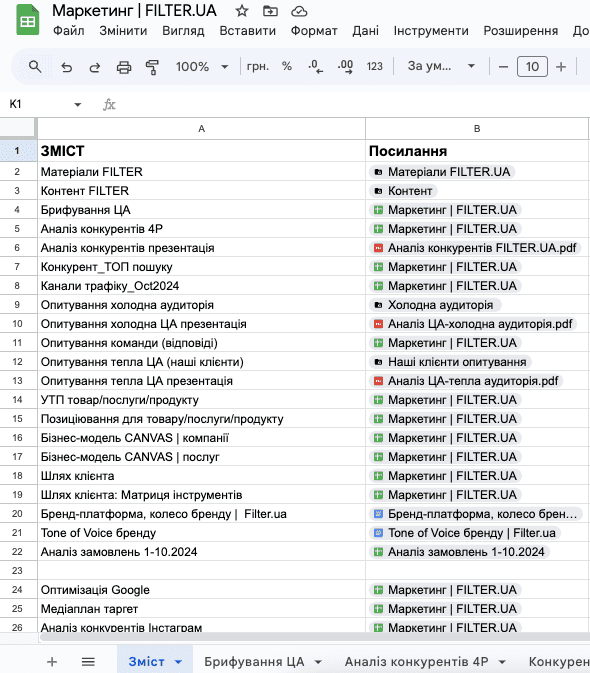Switch to Аналіз конкурентів 4P sheet
This screenshot has width=590, height=673.
point(417,661)
